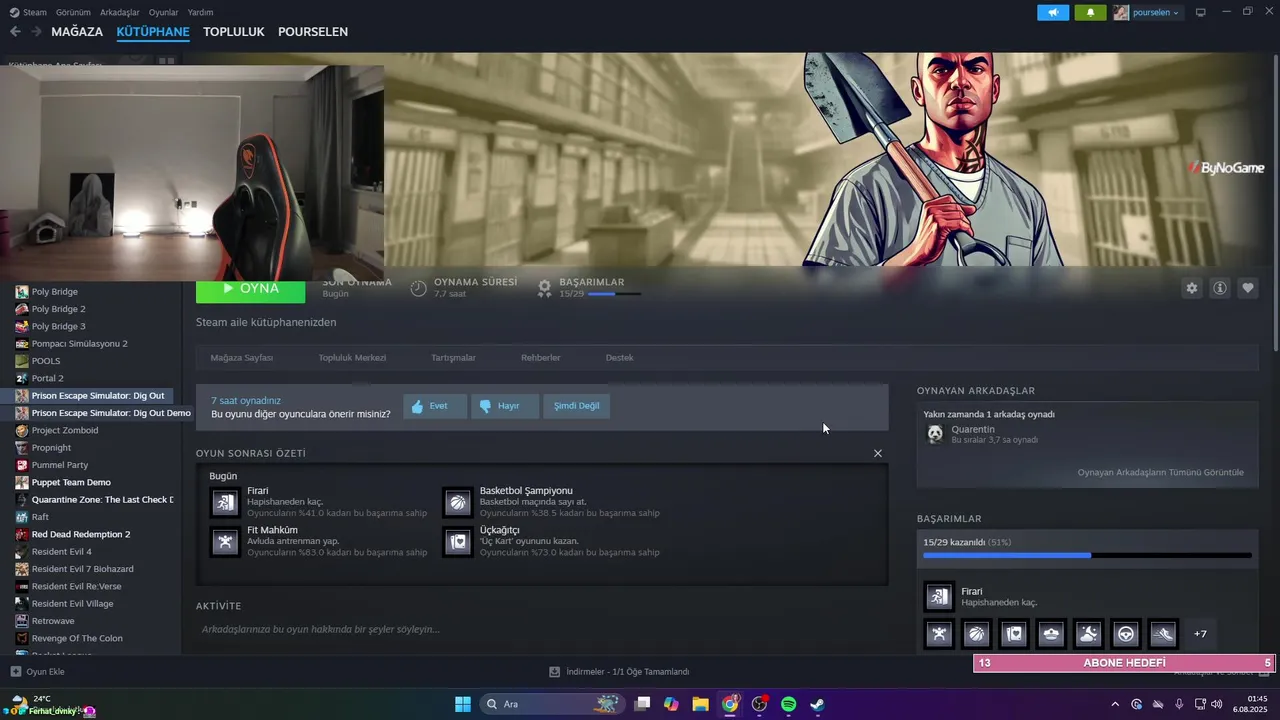1280x720 pixels.
Task: Select the basketball achievement icon in Başarımlar
Action: (x=976, y=634)
